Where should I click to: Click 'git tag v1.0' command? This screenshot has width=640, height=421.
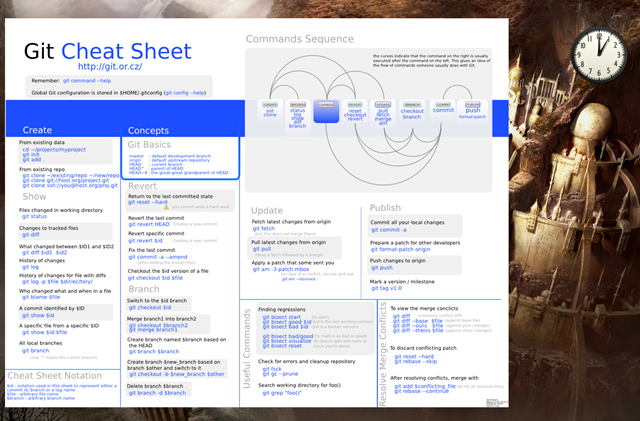[x=387, y=288]
